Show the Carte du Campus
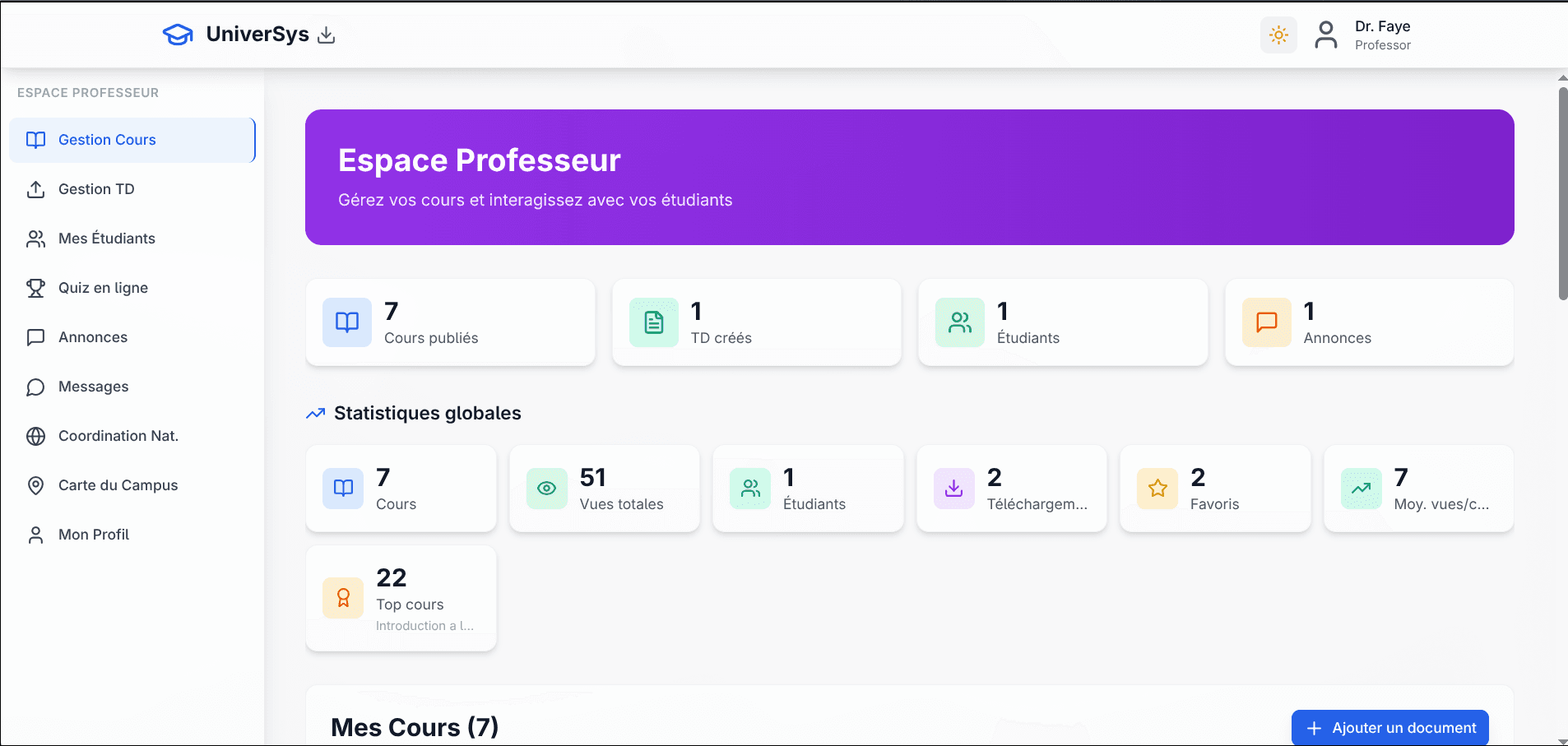This screenshot has height=746, width=1568. 132,485
